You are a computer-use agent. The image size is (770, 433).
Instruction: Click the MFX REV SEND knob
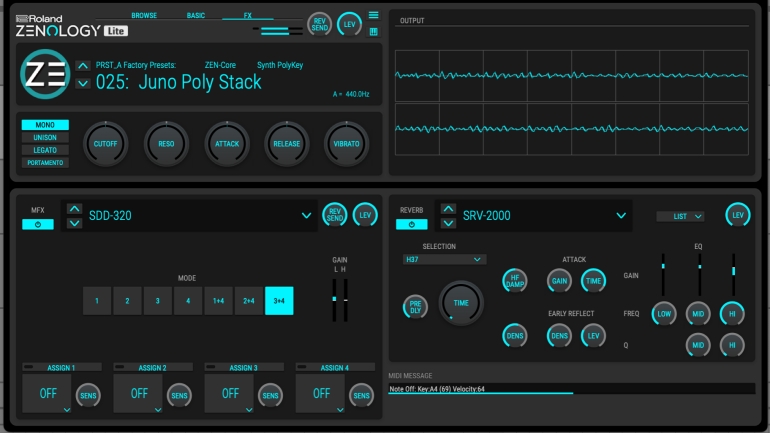tap(334, 215)
